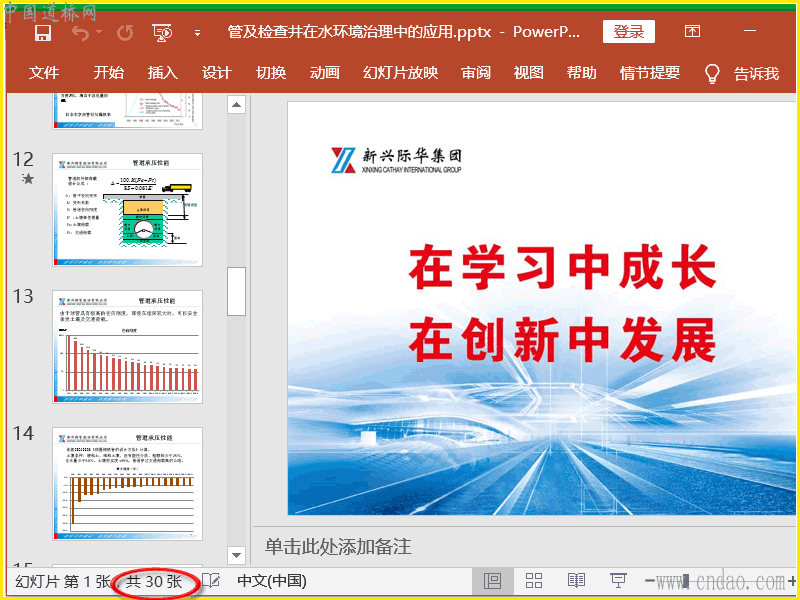Open the 设计 ribbon tab
The height and width of the screenshot is (600, 800).
pos(217,73)
